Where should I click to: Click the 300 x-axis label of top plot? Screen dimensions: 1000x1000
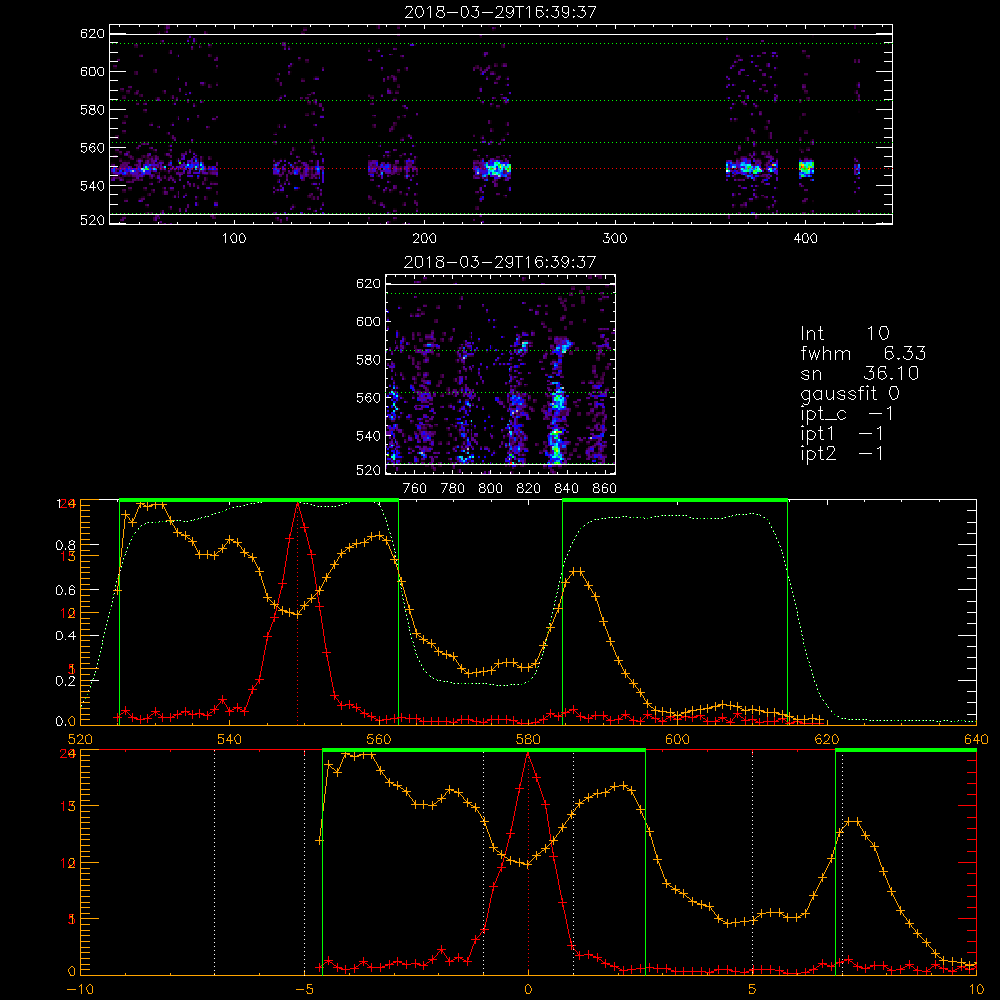[x=615, y=238]
